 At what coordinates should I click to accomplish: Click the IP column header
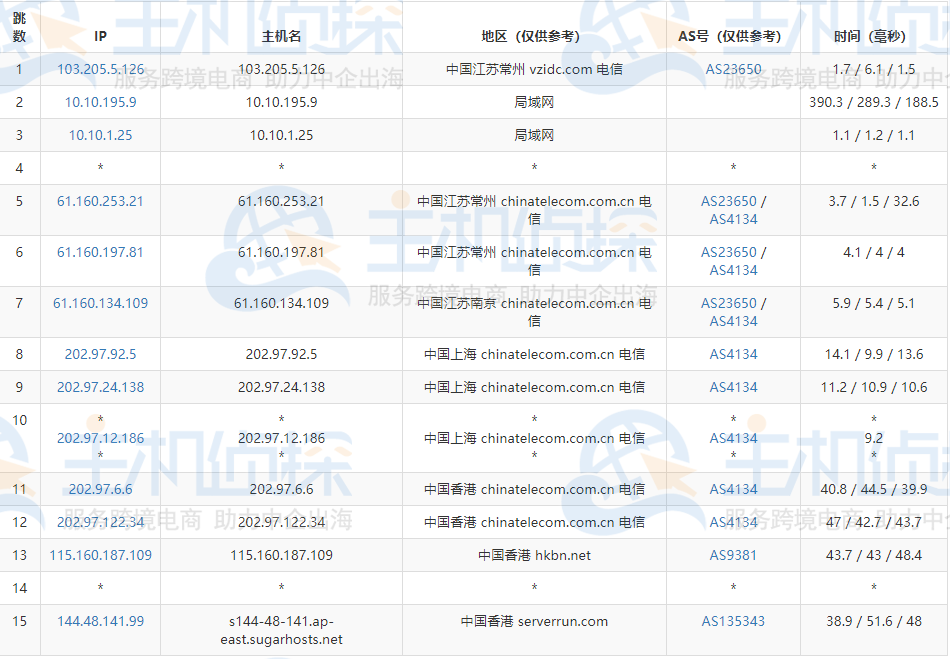(x=101, y=36)
